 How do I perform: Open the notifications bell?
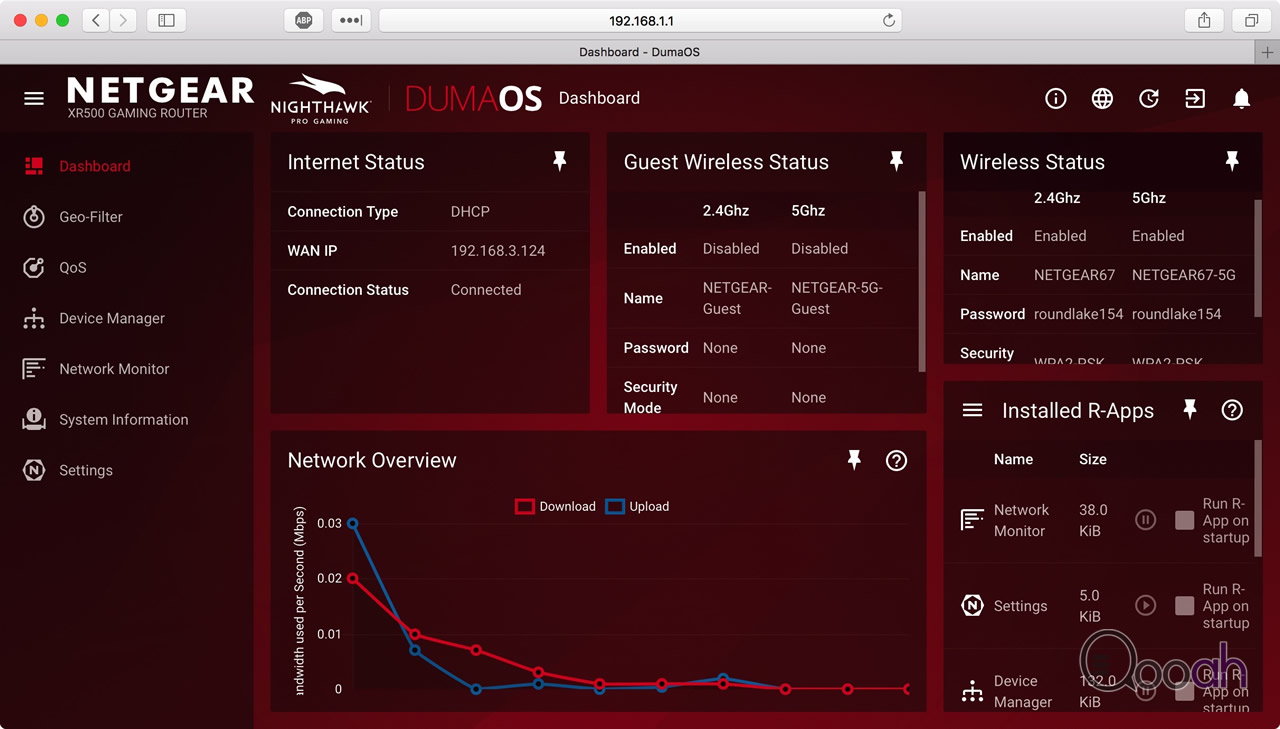(1242, 98)
